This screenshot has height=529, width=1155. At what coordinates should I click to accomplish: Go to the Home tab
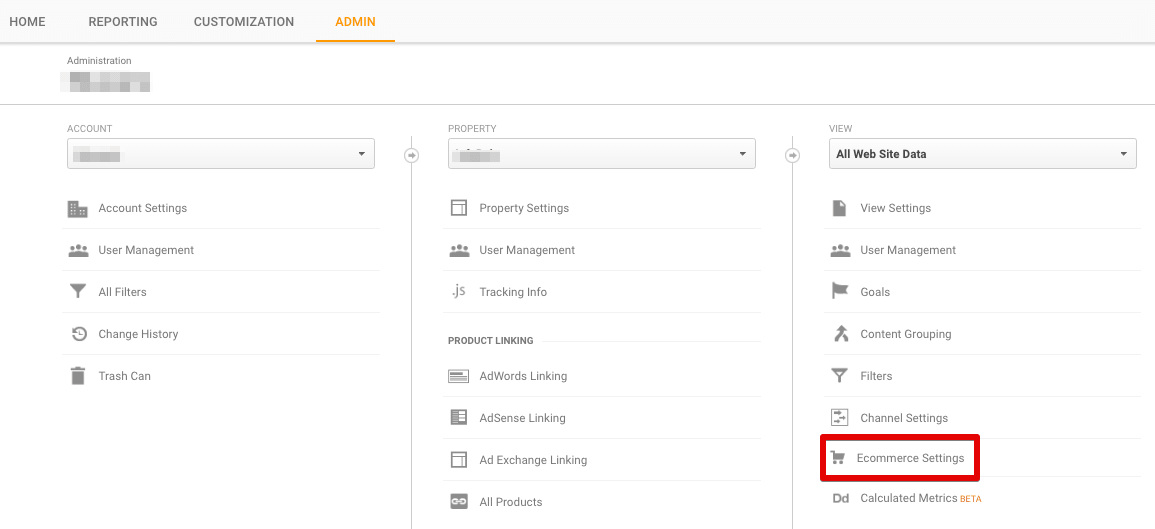tap(27, 21)
